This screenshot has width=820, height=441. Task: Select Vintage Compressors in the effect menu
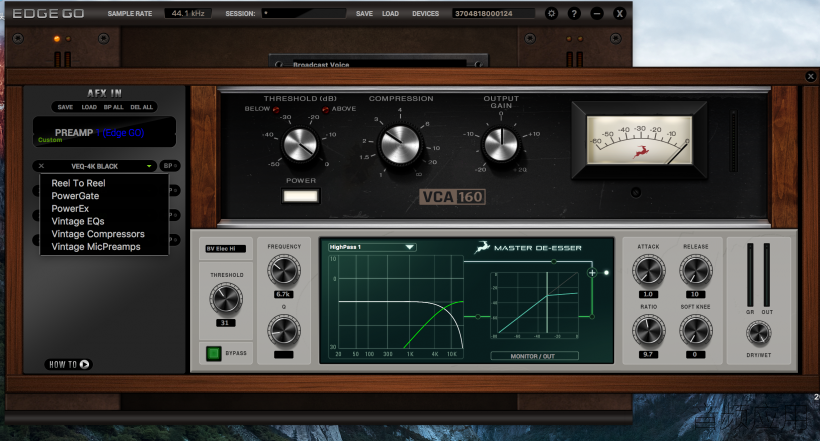click(x=98, y=234)
